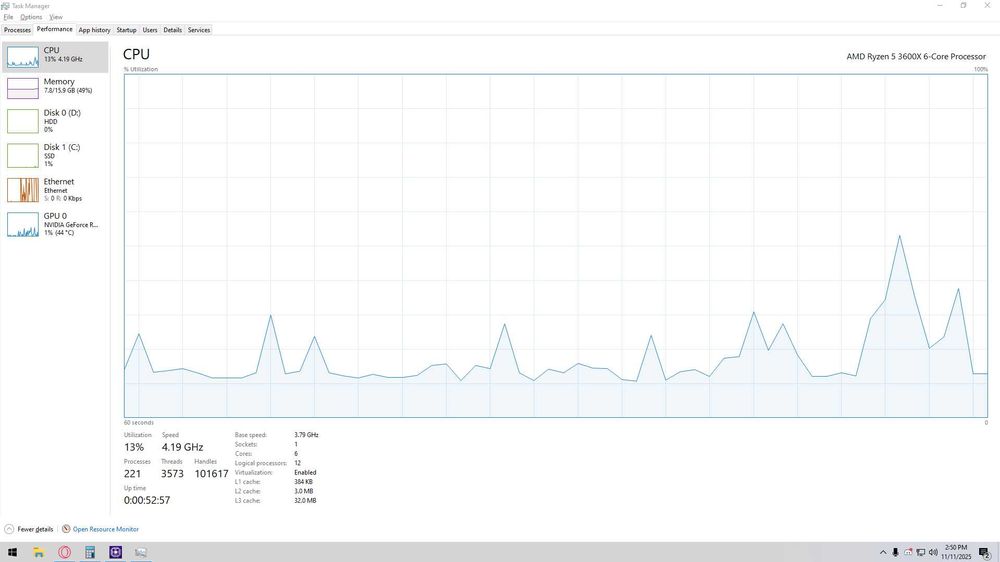
Task: Open the clock showing 2:50 PM
Action: (956, 552)
